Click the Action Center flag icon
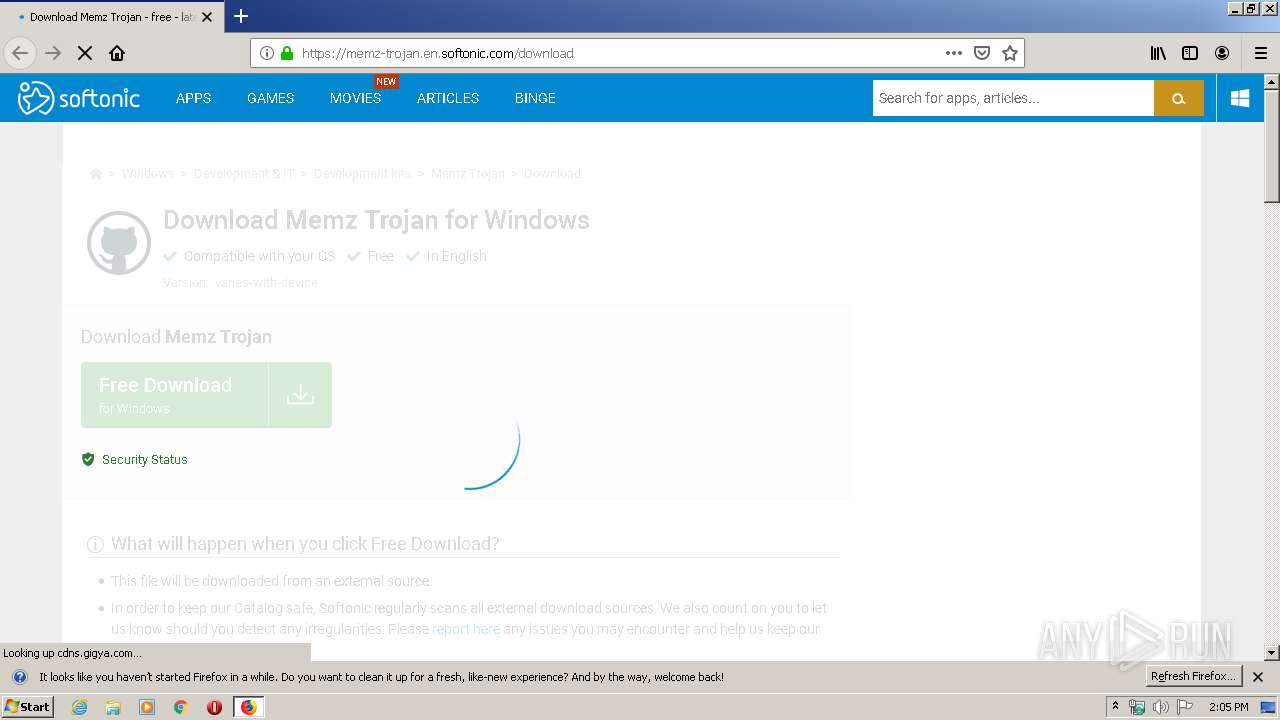Image resolution: width=1280 pixels, height=720 pixels. [1185, 707]
